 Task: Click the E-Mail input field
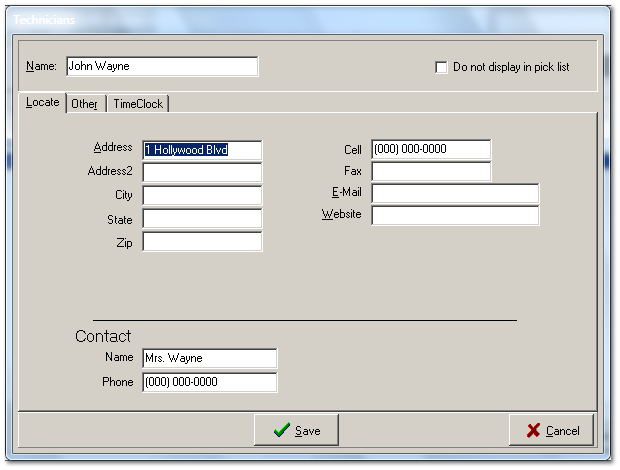[455, 194]
